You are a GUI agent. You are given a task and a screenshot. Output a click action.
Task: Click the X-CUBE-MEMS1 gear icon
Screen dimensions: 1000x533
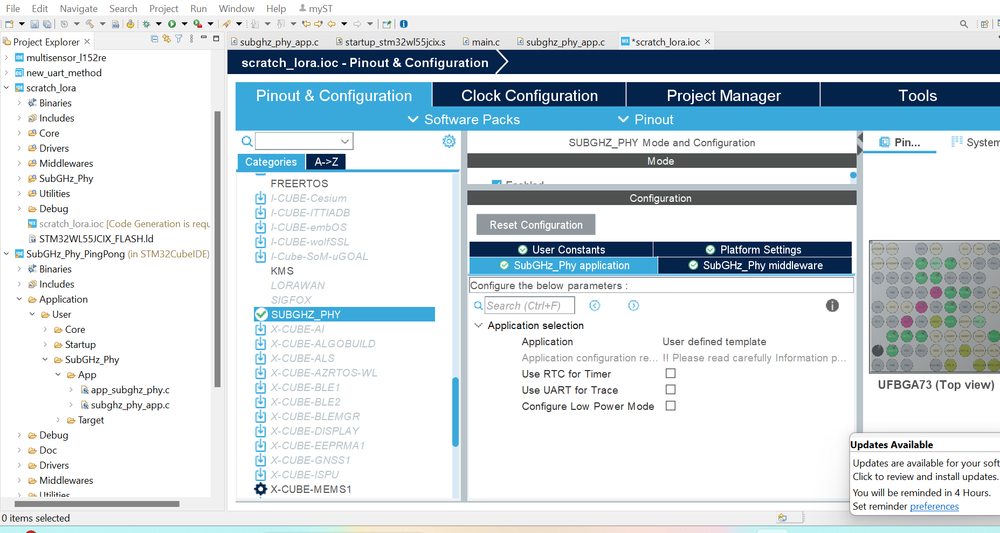[x=260, y=489]
